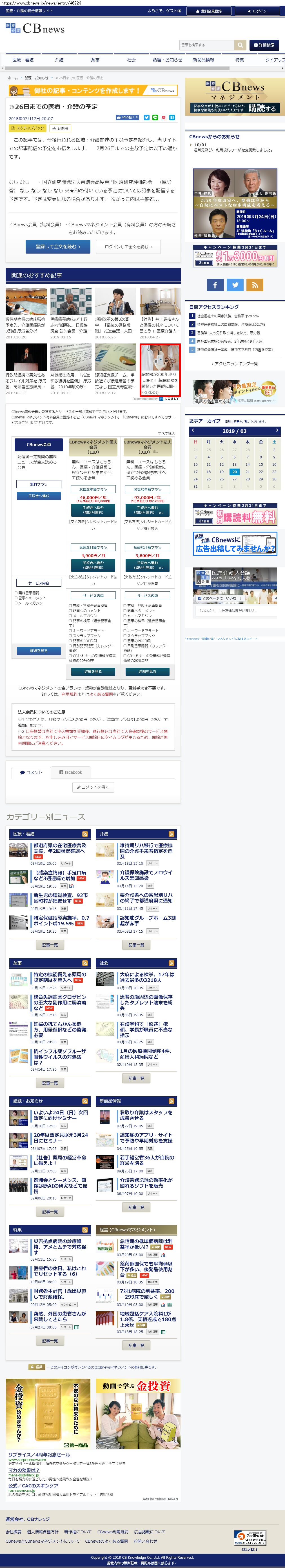The image size is (285, 1568).
Task: Open the 詳細検索 advanced search button
Action: [264, 45]
